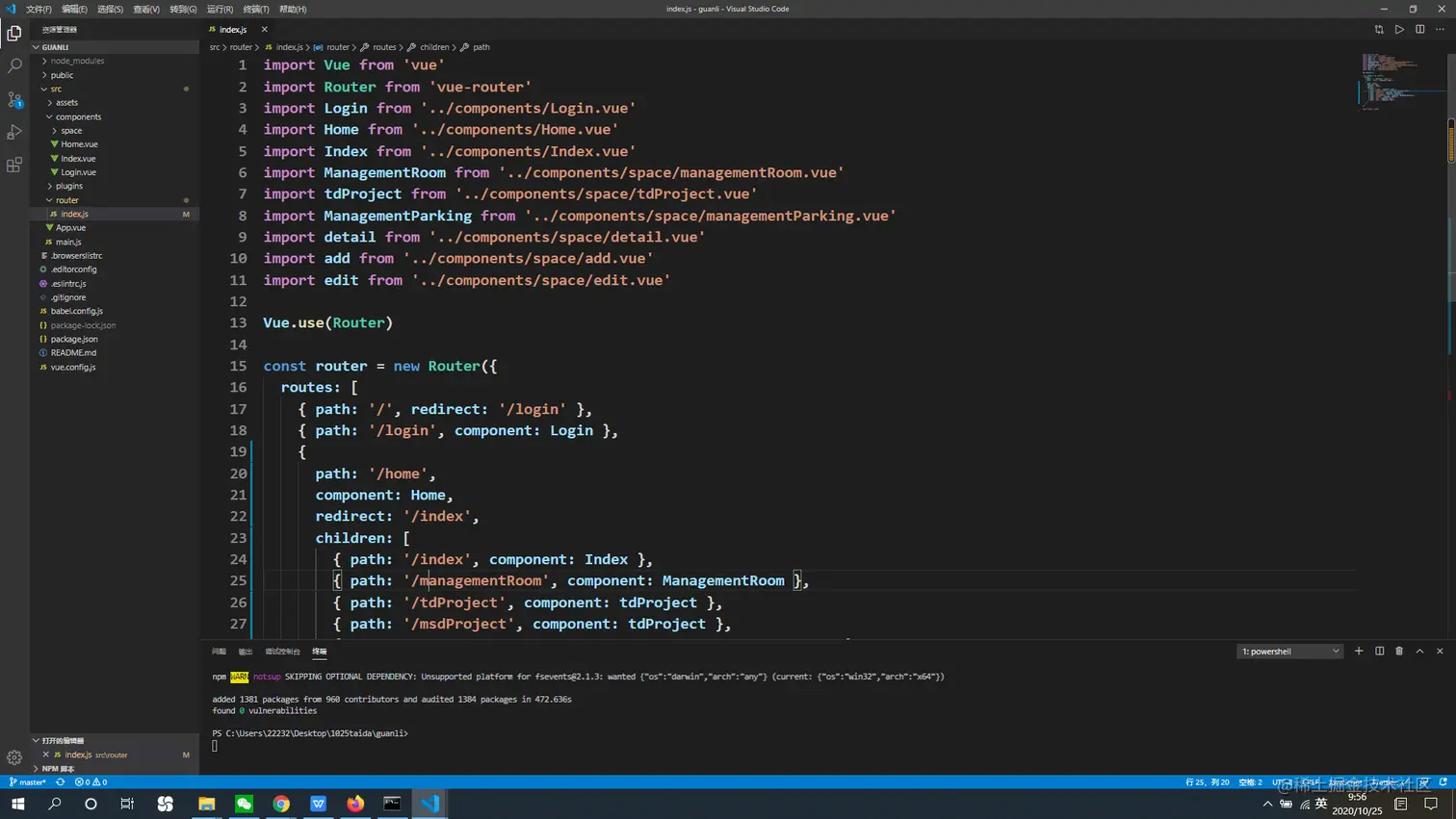Viewport: 1456px width, 819px height.
Task: Open the command prompt taskbar icon
Action: pos(392,804)
